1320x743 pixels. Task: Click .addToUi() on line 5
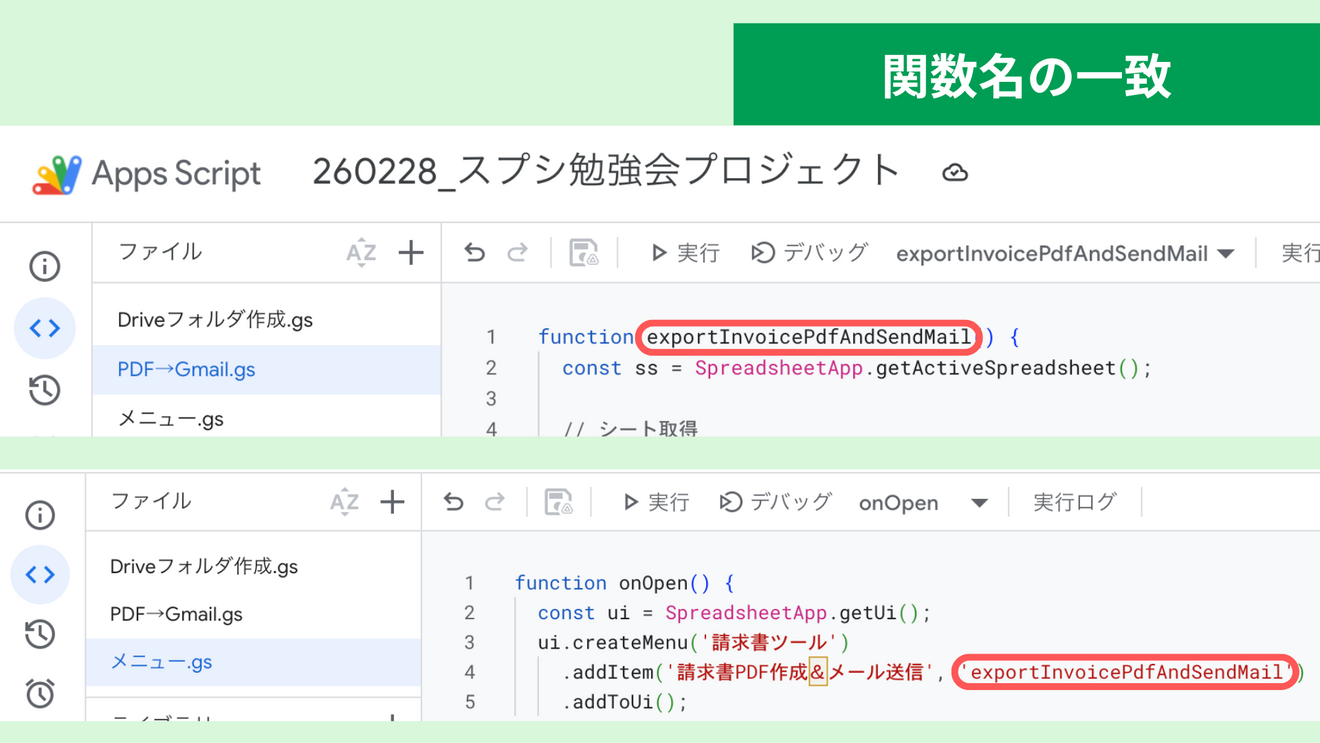[625, 702]
